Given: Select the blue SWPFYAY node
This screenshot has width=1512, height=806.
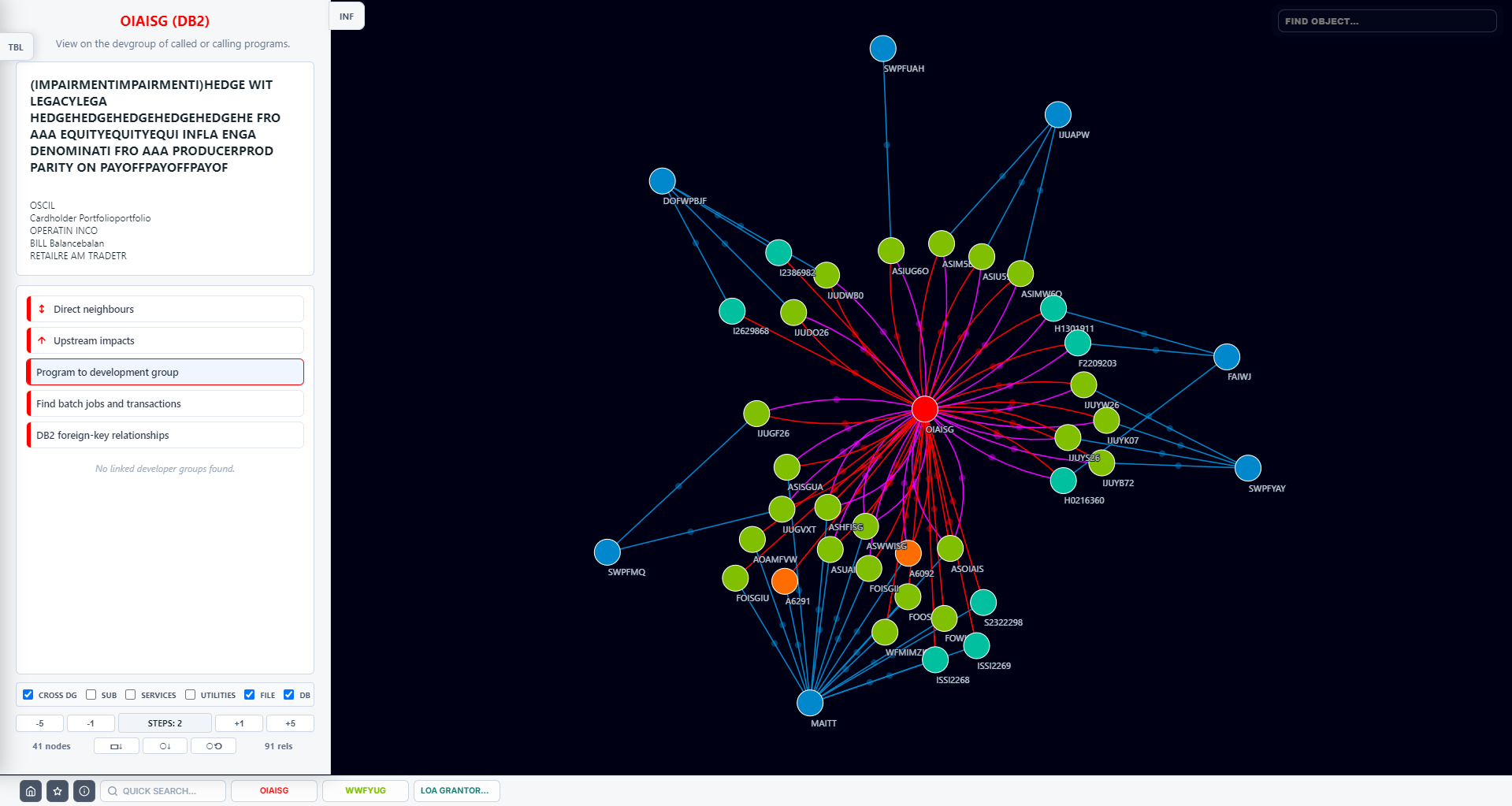Looking at the screenshot, I should [x=1248, y=468].
